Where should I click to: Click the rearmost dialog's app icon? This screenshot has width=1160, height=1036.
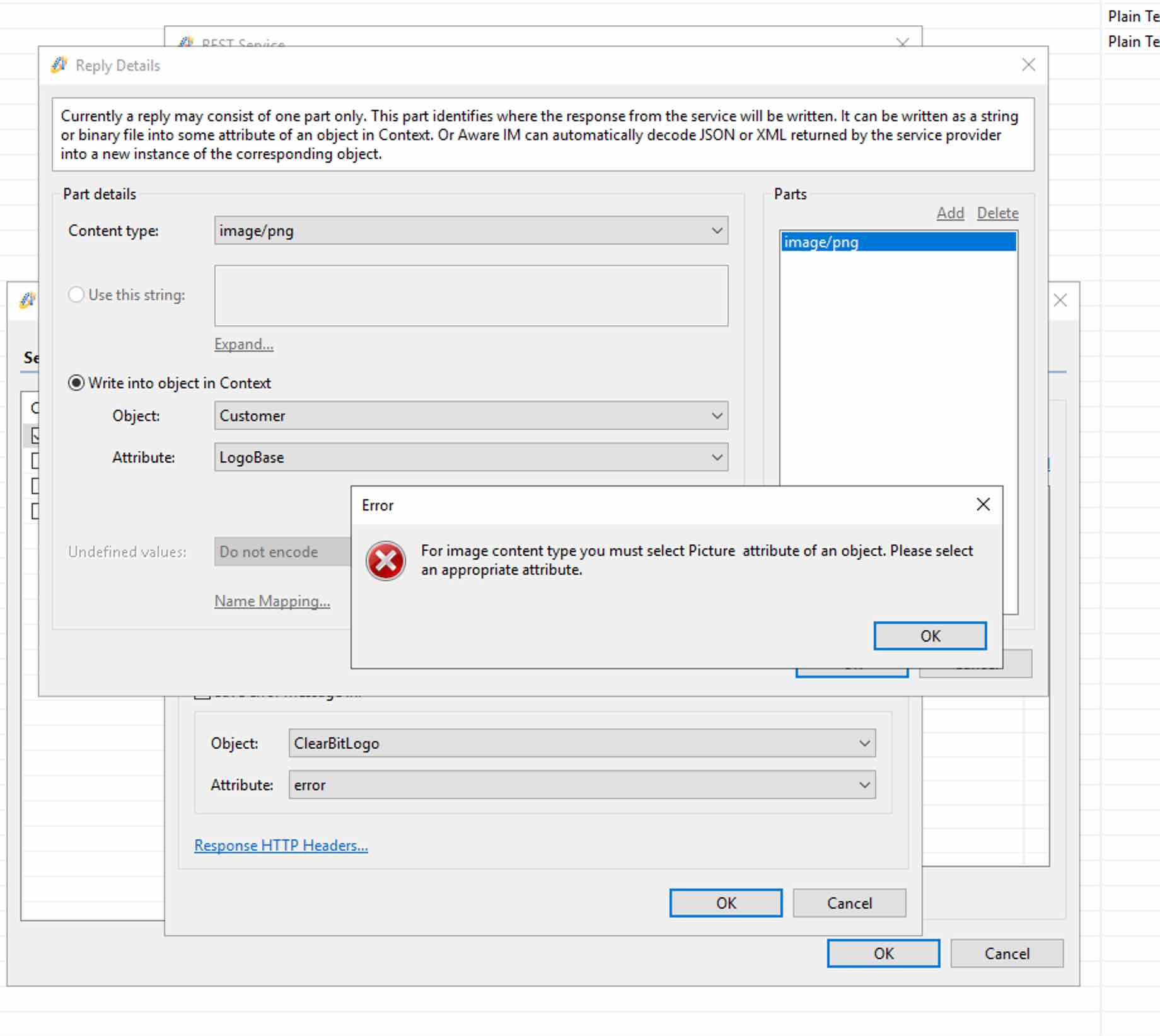coord(27,301)
